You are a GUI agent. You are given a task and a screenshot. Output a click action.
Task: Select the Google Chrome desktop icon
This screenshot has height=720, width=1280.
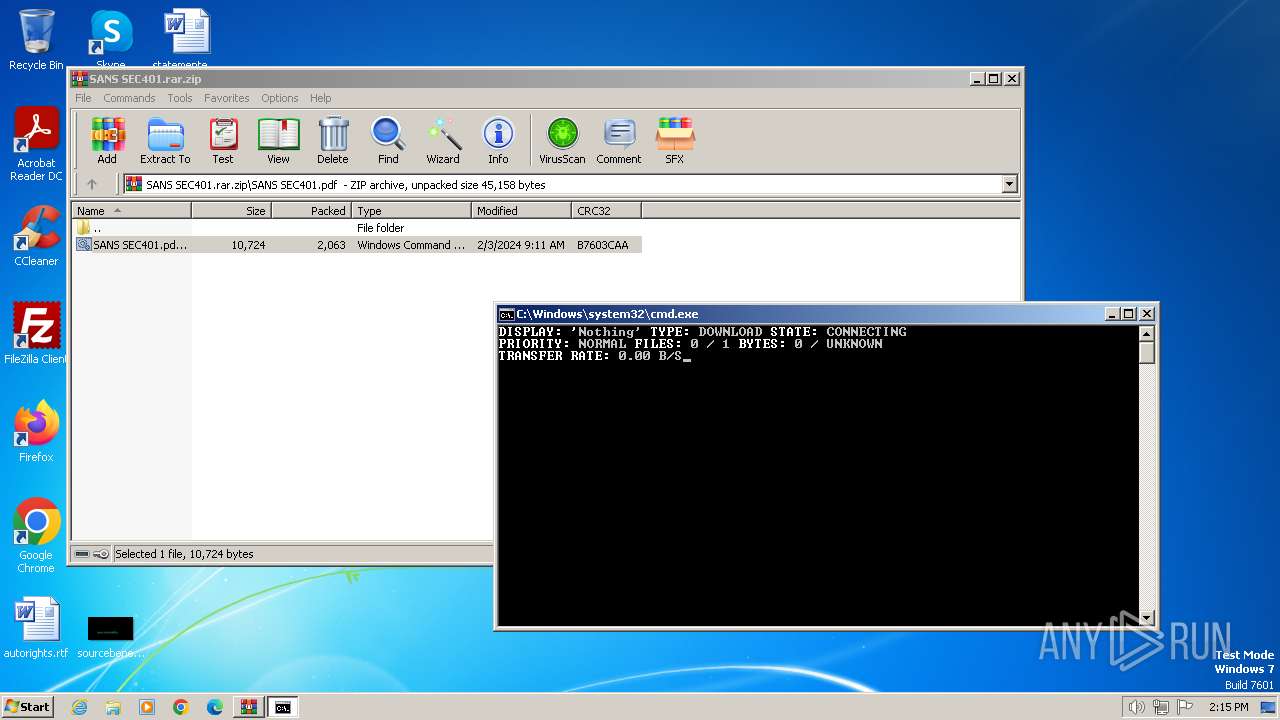pos(36,536)
